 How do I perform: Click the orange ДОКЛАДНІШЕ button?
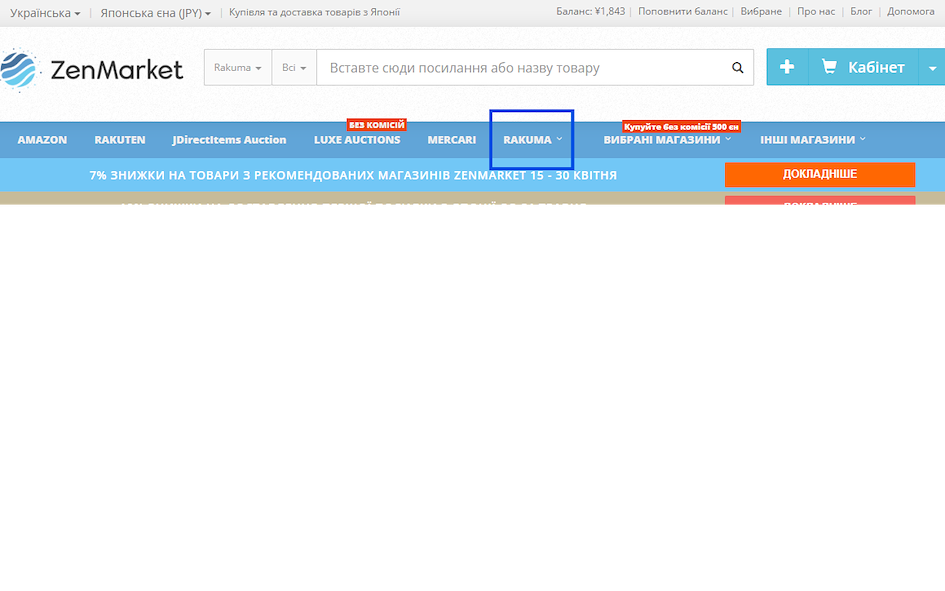point(820,174)
